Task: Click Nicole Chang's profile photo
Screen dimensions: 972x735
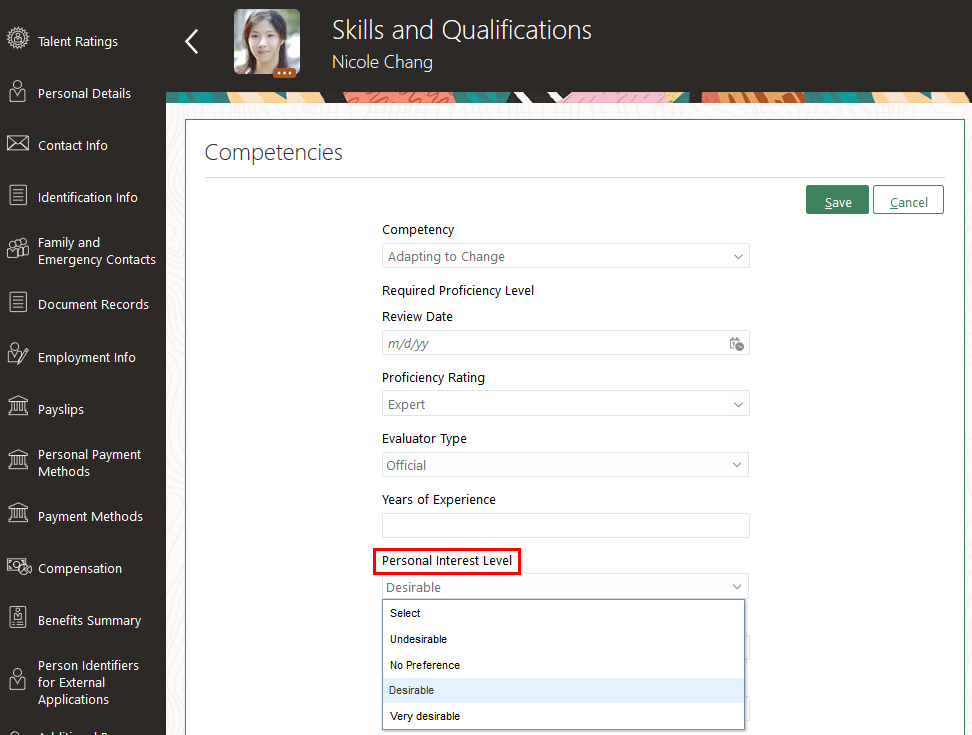Action: pyautogui.click(x=267, y=42)
